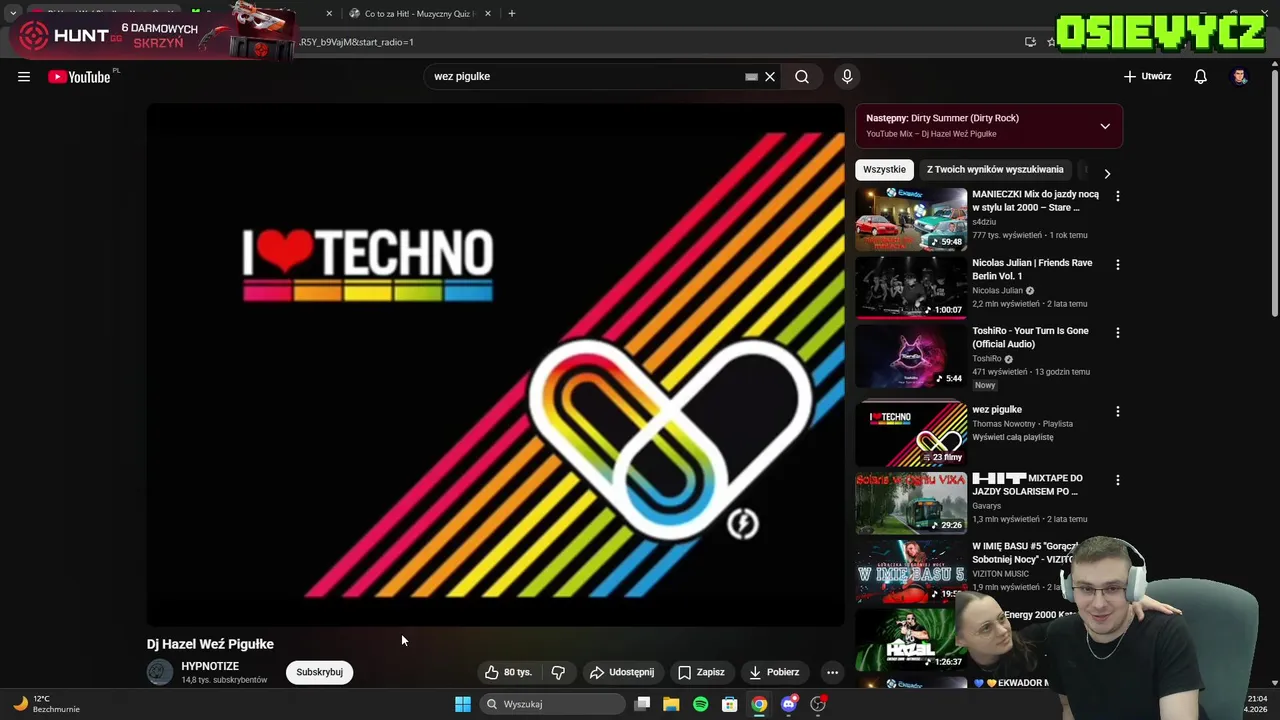The height and width of the screenshot is (720, 1280).
Task: Open the weather widget 12°C
Action: [46, 704]
